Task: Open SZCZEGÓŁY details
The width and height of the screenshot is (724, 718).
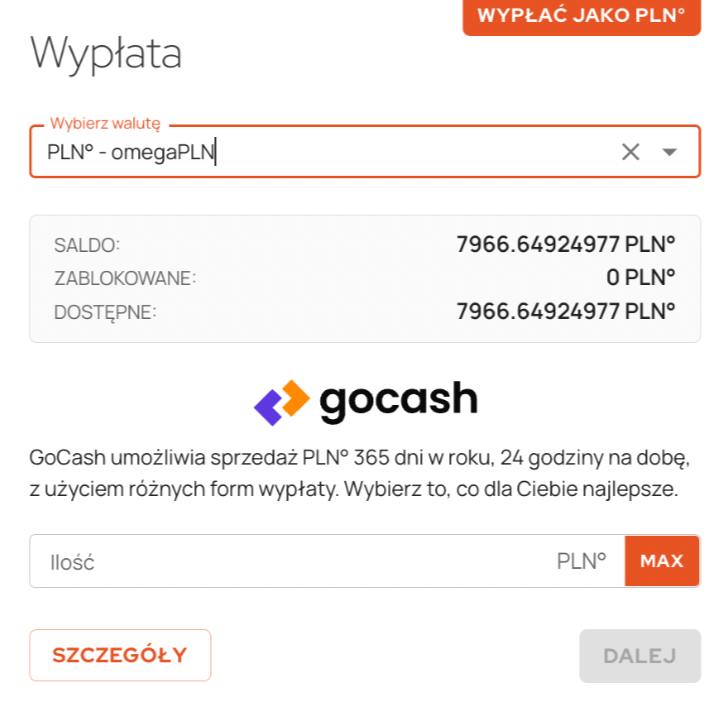Action: (x=120, y=655)
